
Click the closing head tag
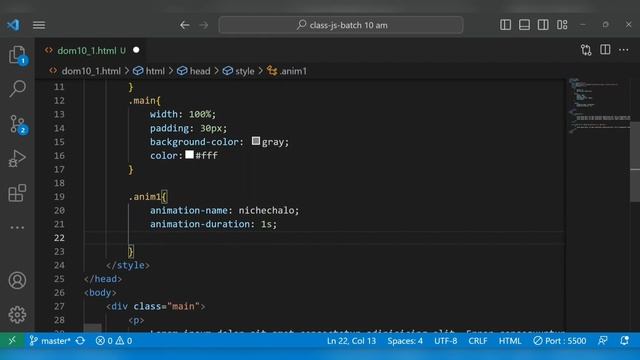tap(103, 279)
